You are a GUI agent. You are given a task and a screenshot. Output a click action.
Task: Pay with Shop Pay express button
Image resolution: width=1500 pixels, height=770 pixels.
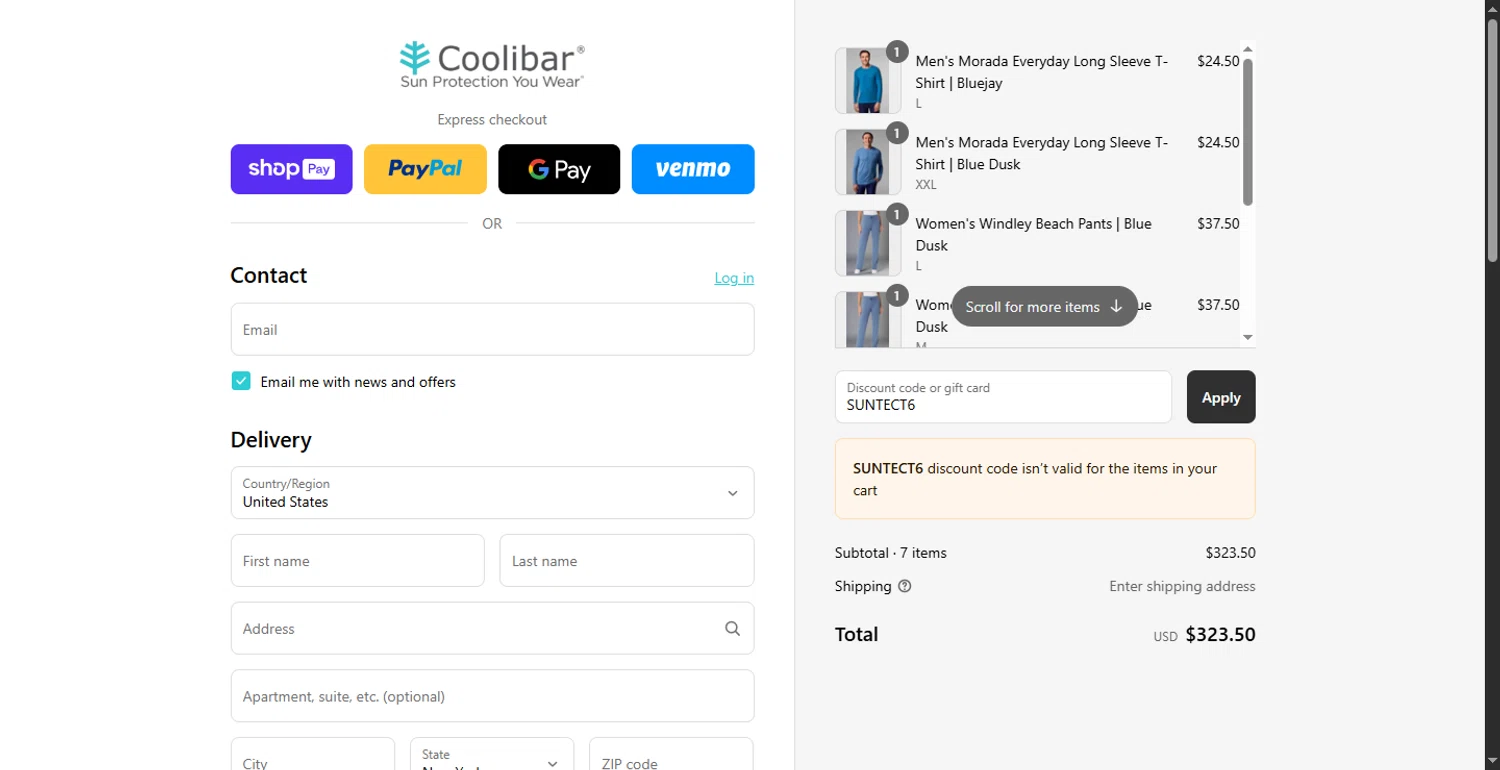tap(291, 169)
